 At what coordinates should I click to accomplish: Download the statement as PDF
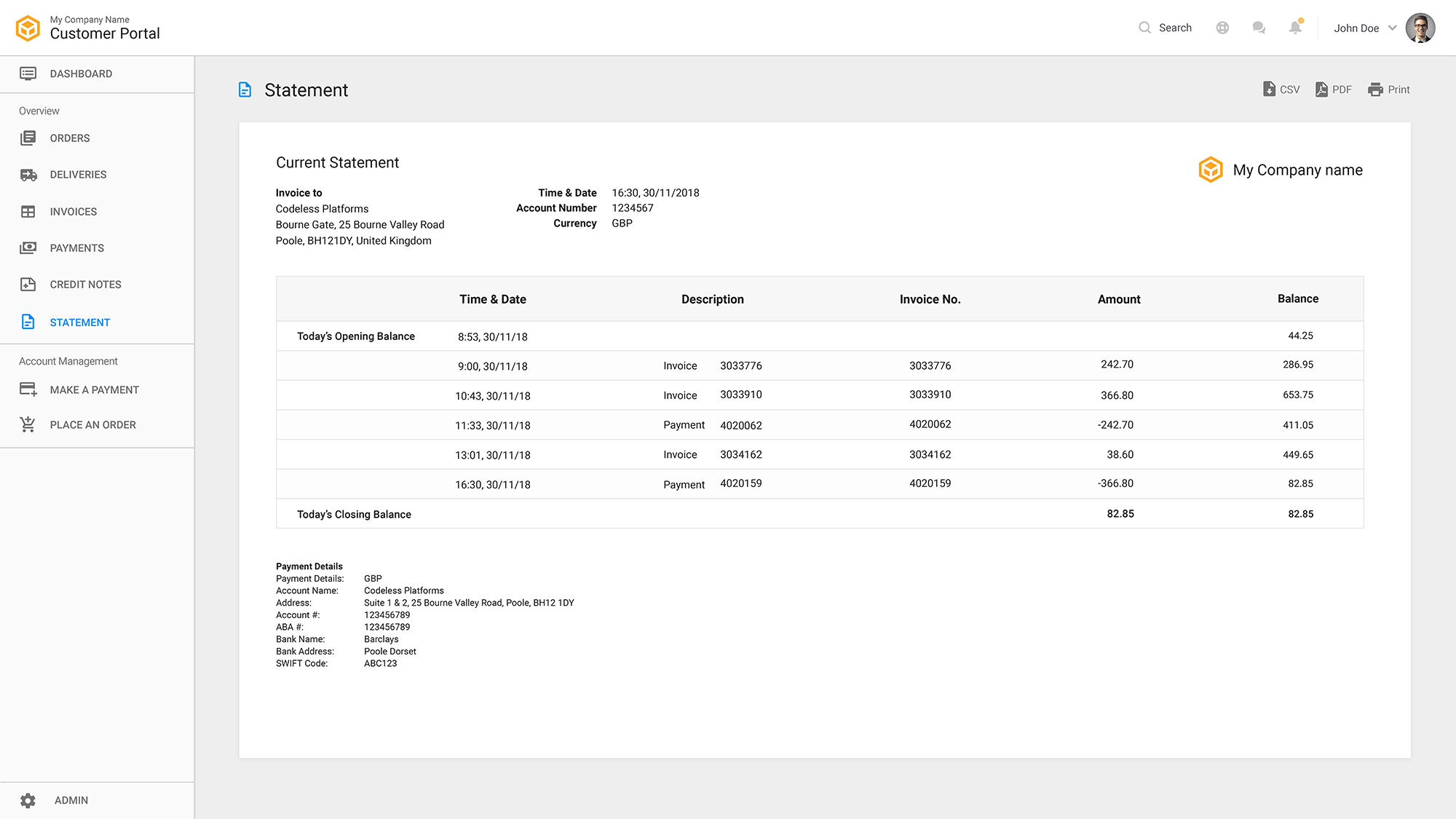tap(1334, 89)
